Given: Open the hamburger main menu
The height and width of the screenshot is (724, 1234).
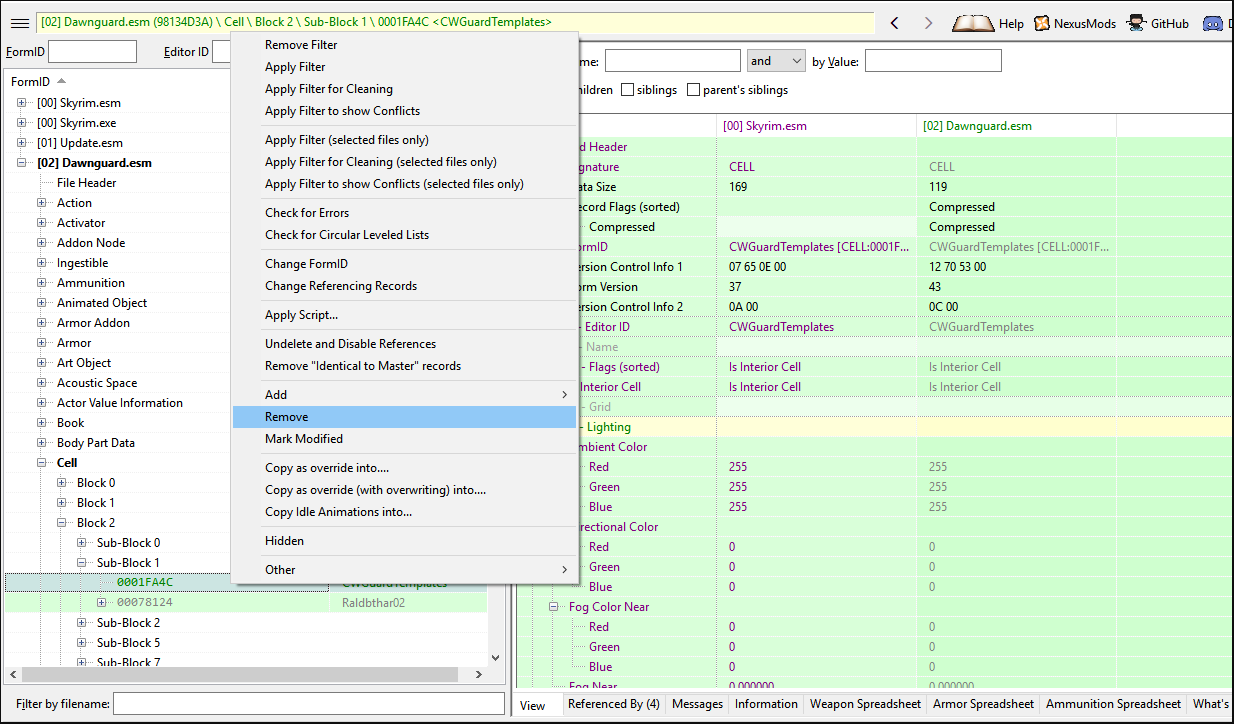Looking at the screenshot, I should coord(20,23).
